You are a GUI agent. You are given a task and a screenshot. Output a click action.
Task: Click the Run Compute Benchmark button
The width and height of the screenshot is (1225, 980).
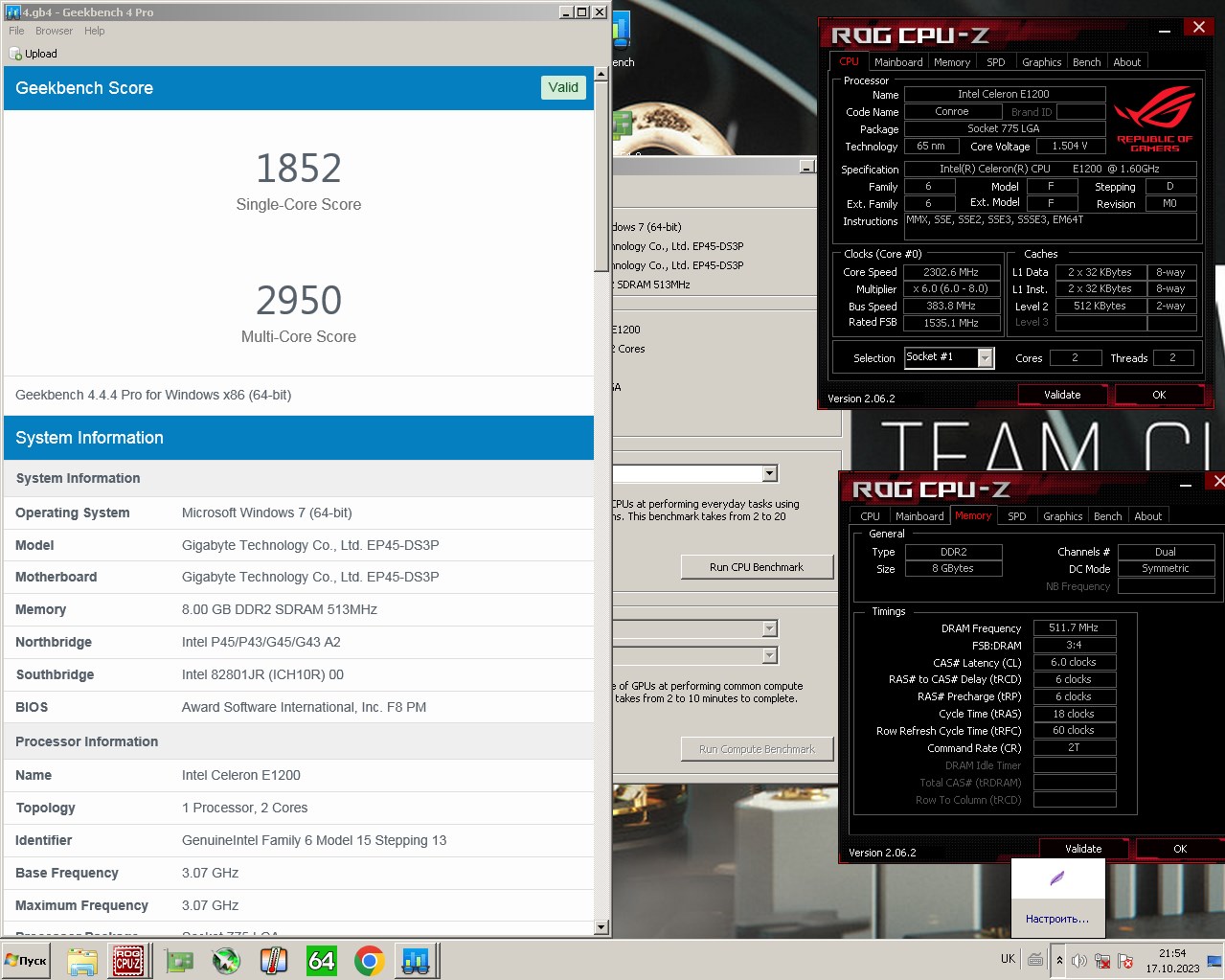[x=757, y=749]
